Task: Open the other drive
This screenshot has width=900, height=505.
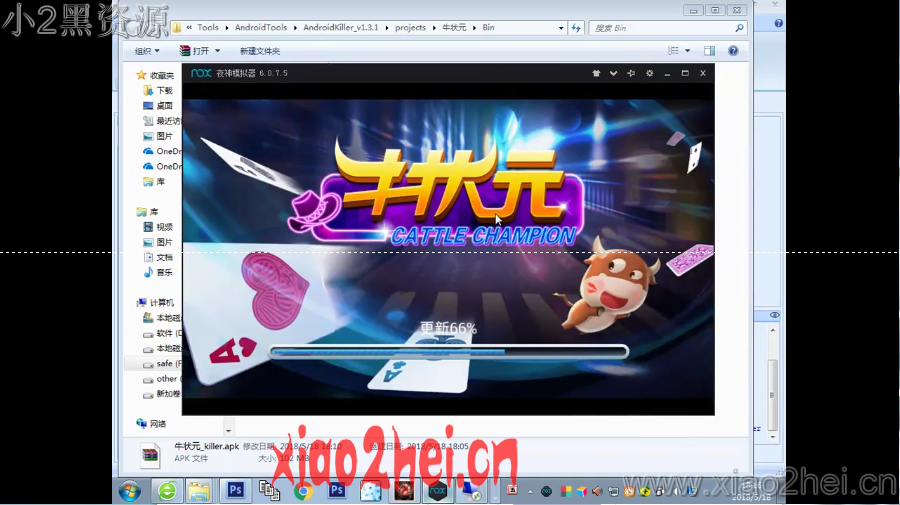Action: (162, 379)
